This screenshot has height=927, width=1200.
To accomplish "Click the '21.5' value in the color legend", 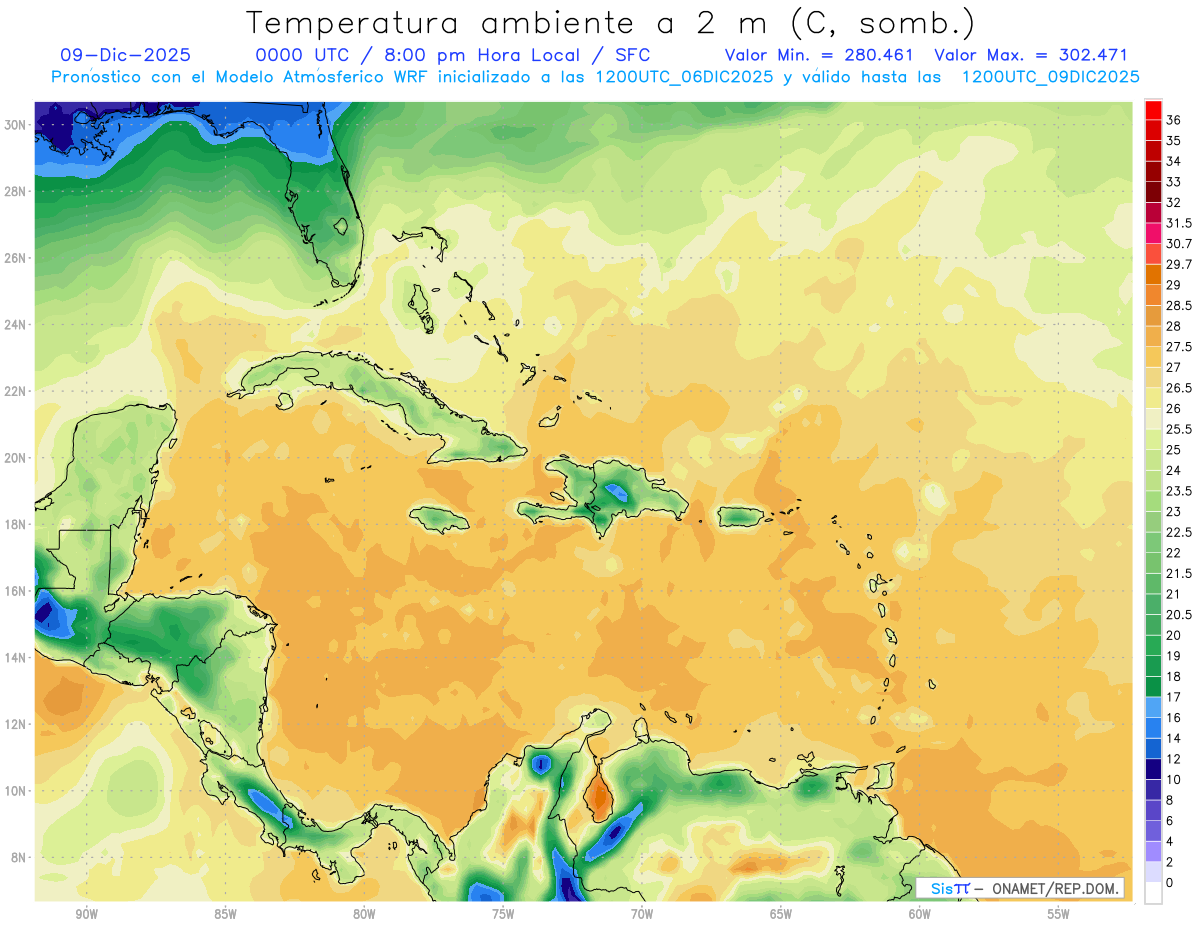I will pyautogui.click(x=1179, y=573).
